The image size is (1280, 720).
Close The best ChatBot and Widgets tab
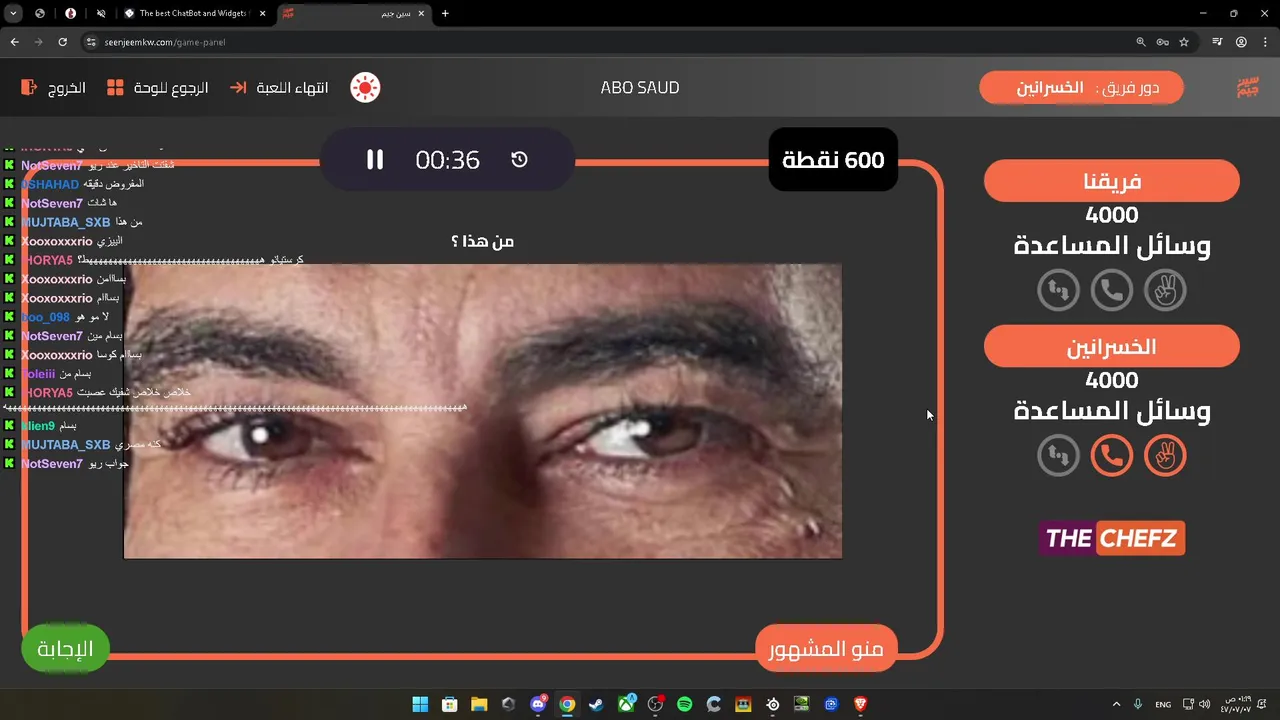[x=262, y=13]
